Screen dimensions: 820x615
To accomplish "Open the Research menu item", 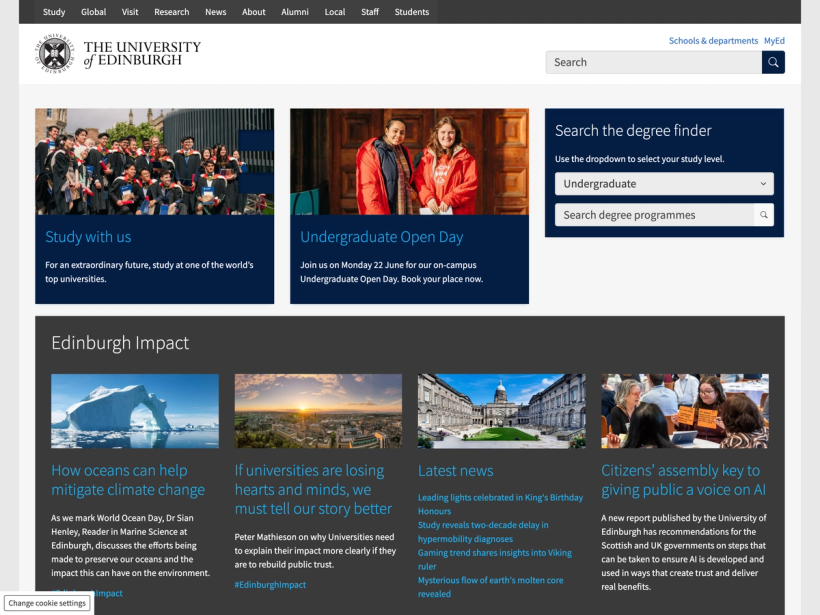I will 172,12.
